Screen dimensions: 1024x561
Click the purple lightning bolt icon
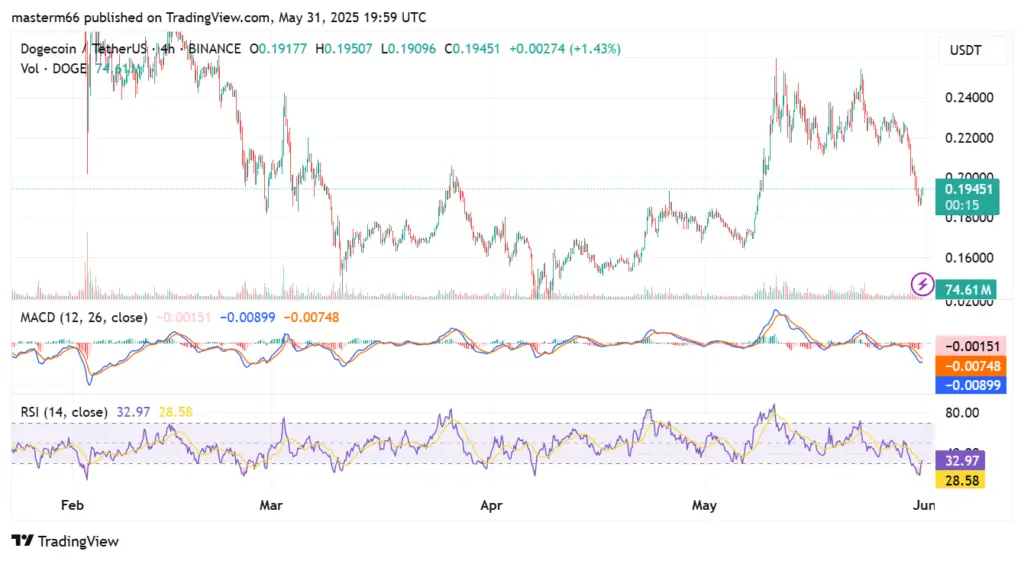[x=922, y=285]
